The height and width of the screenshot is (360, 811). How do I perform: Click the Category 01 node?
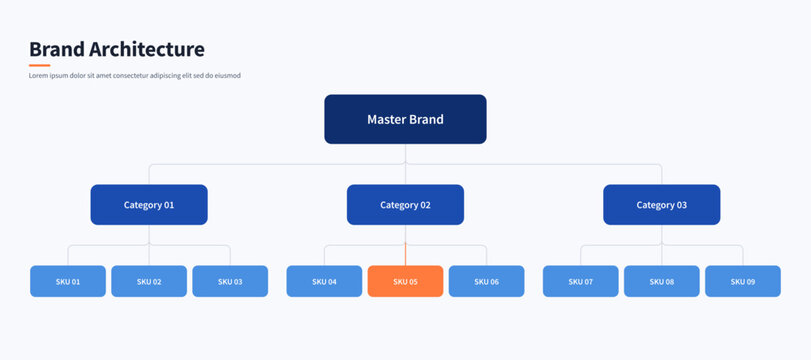(x=149, y=205)
